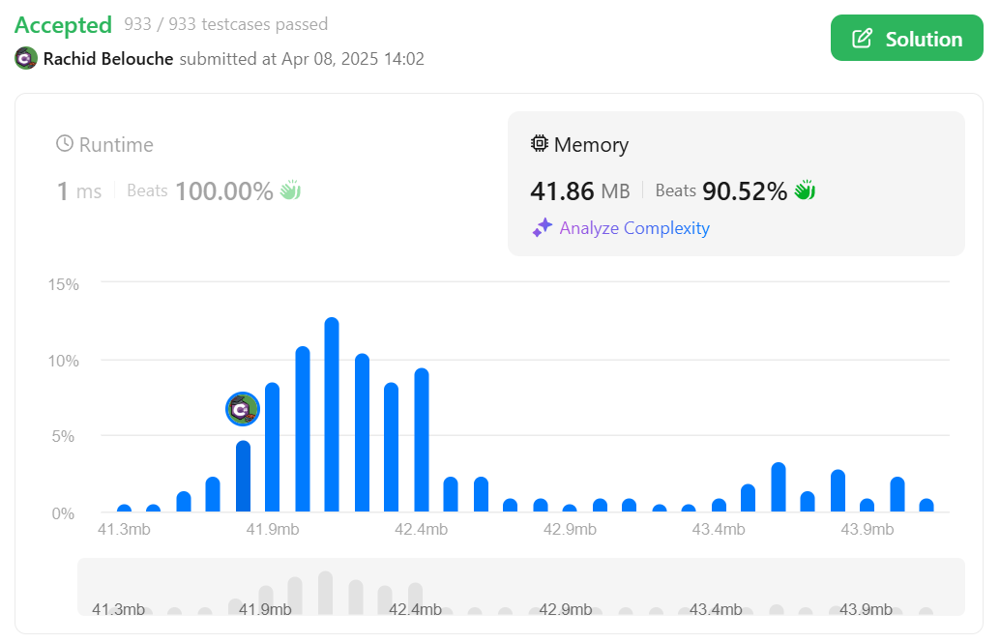
Task: Click clapping hands icon next to 100.00%
Action: point(290,190)
